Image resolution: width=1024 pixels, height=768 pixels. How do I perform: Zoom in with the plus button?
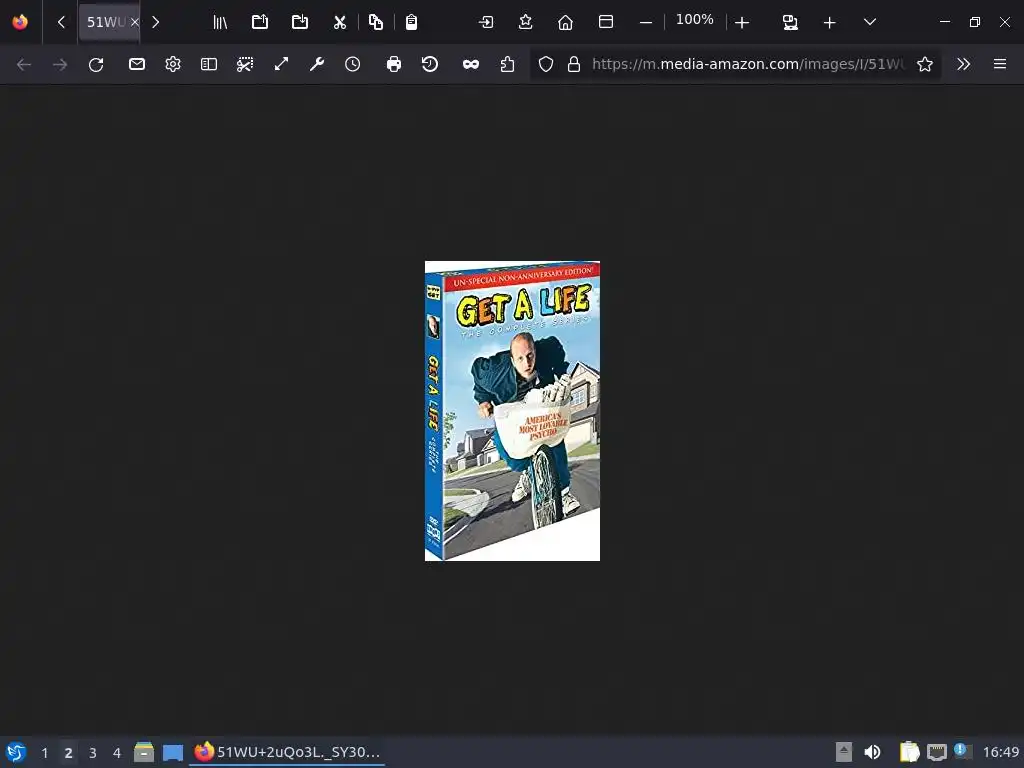click(742, 23)
